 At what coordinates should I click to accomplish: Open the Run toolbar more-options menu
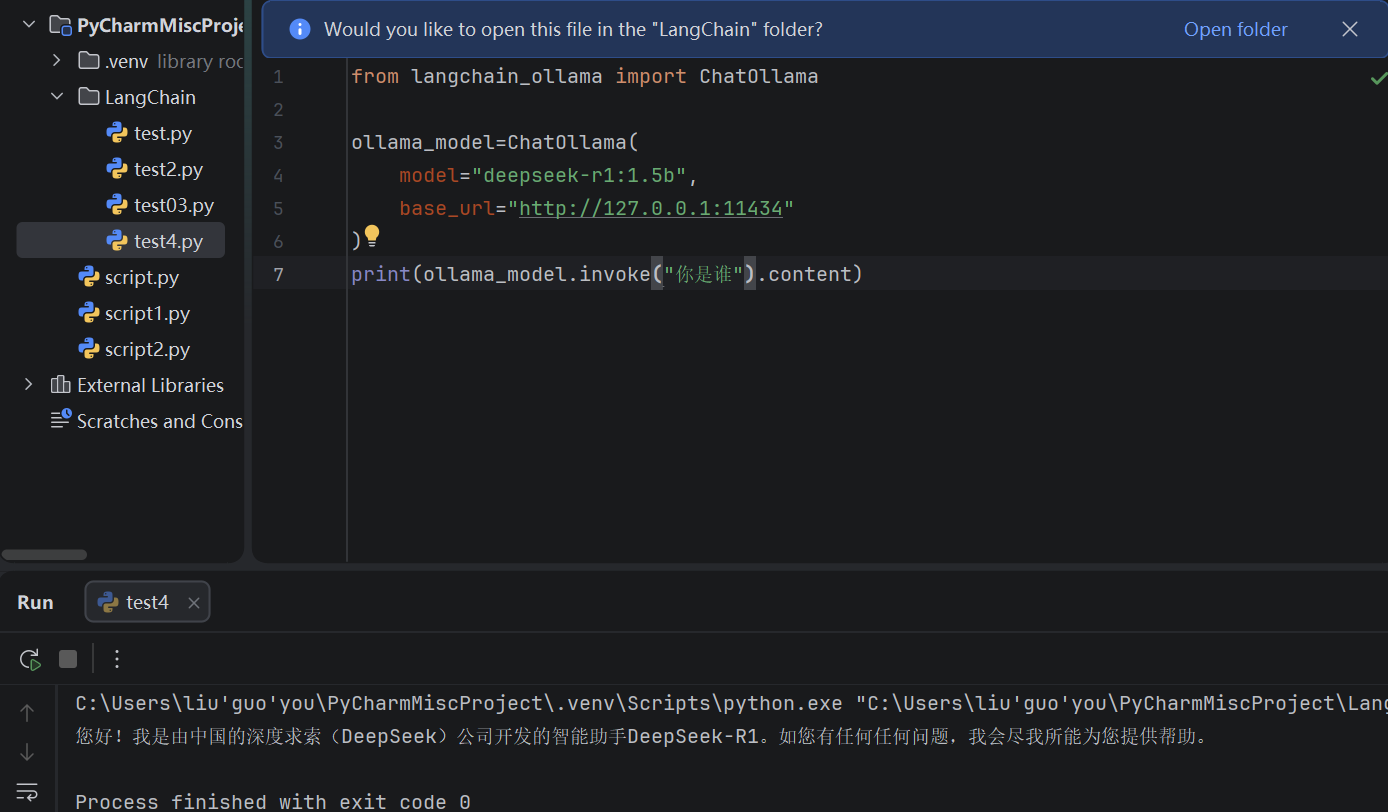pyautogui.click(x=117, y=659)
